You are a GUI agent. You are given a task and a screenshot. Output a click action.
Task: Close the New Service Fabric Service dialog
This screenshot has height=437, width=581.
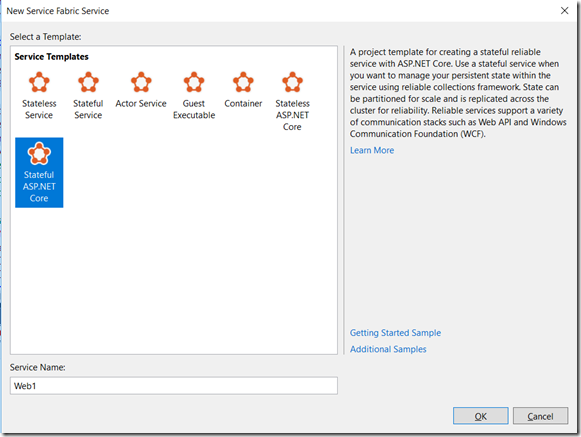click(x=564, y=11)
